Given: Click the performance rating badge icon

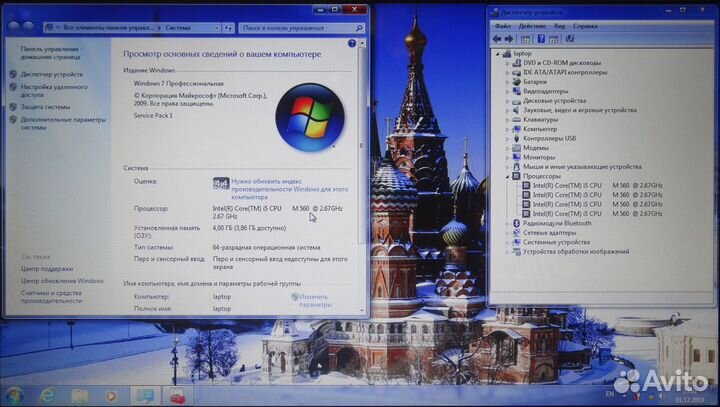Looking at the screenshot, I should pyautogui.click(x=221, y=184).
